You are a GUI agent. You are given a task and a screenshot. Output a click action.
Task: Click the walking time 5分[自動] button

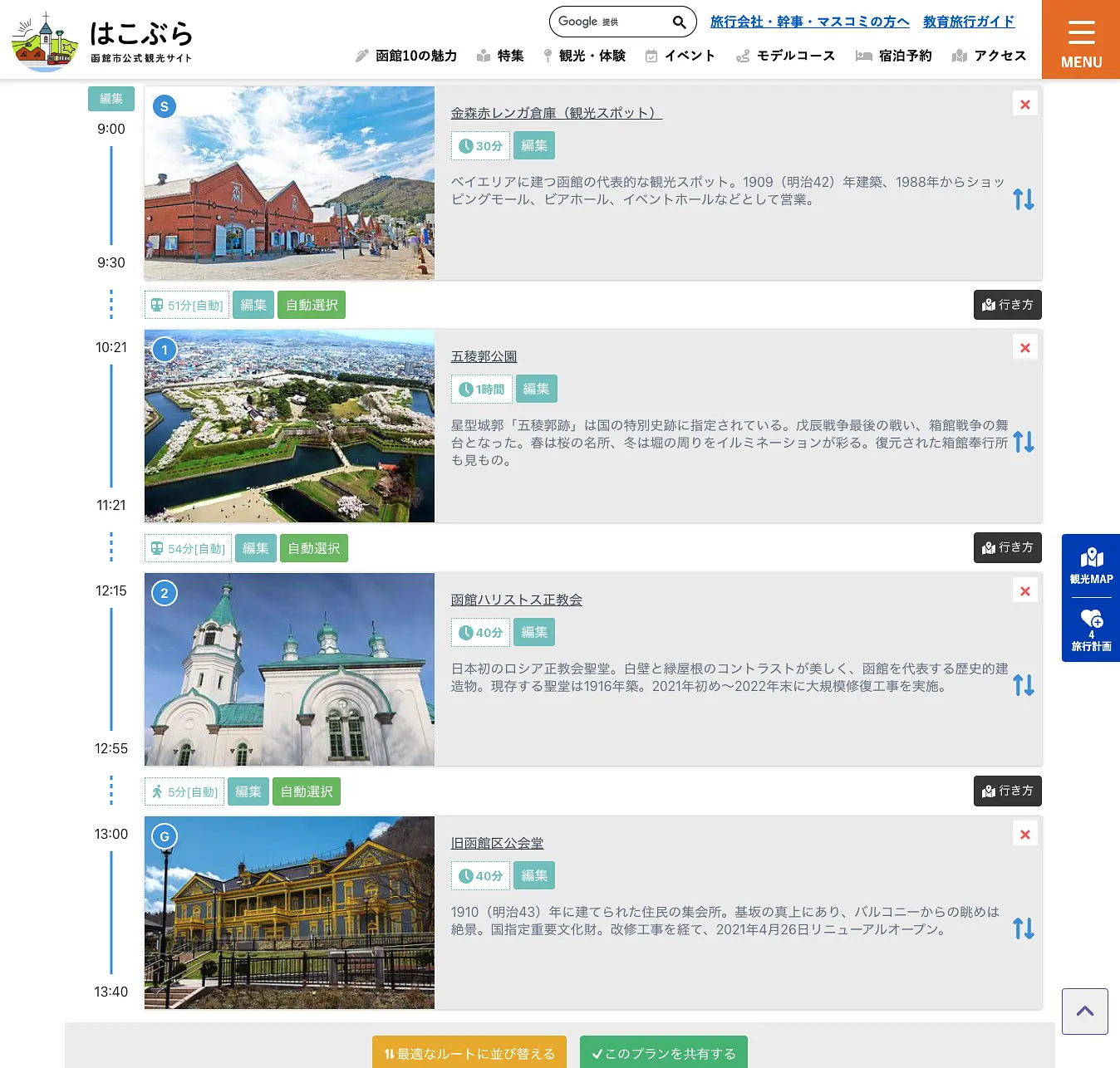click(x=184, y=791)
